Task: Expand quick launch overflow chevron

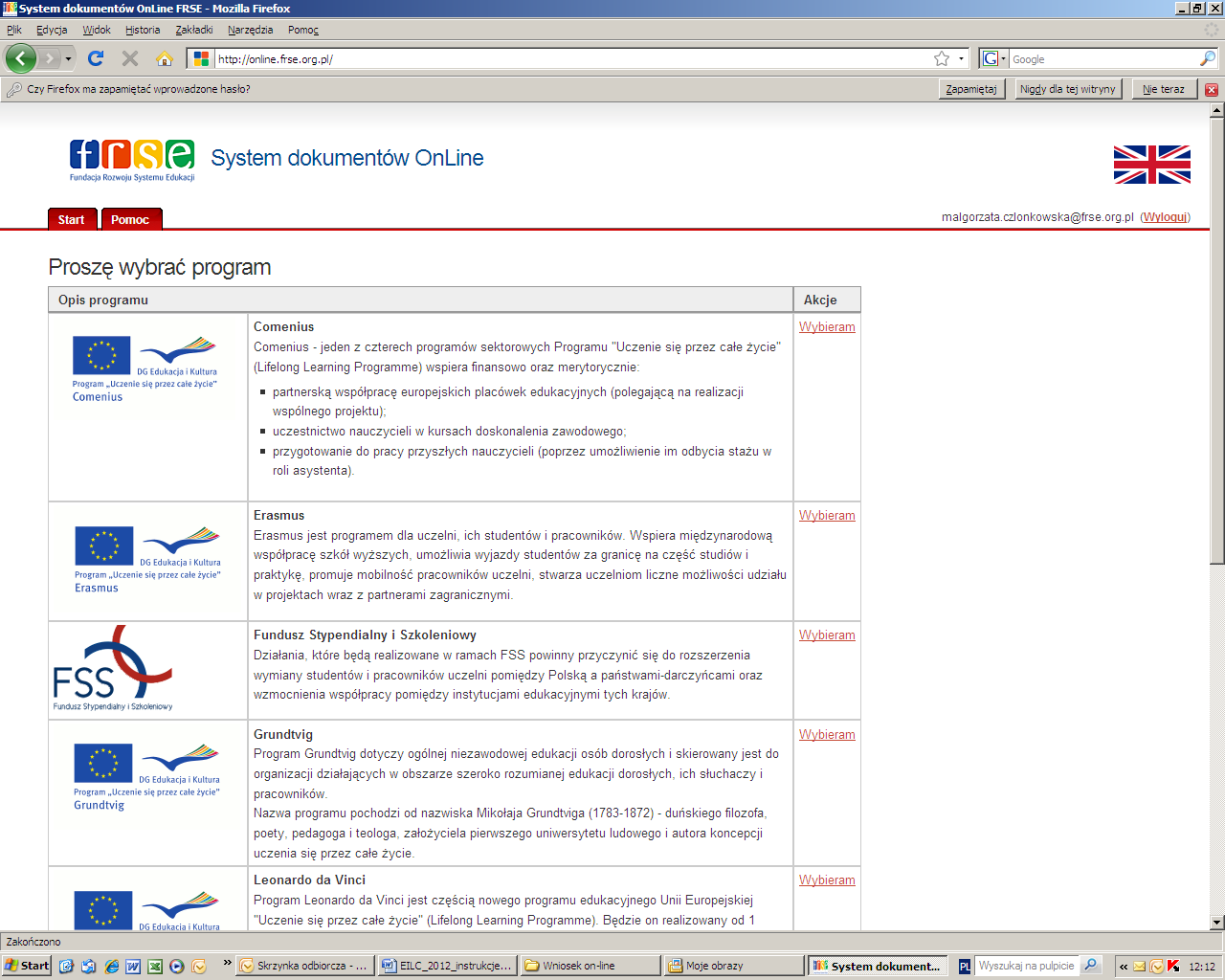Action: (x=227, y=963)
